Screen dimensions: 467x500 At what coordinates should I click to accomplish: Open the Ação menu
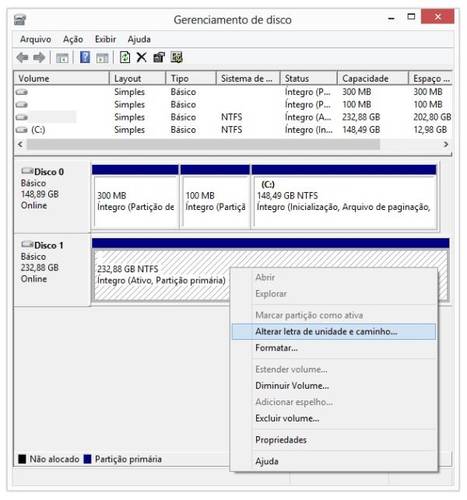click(73, 39)
